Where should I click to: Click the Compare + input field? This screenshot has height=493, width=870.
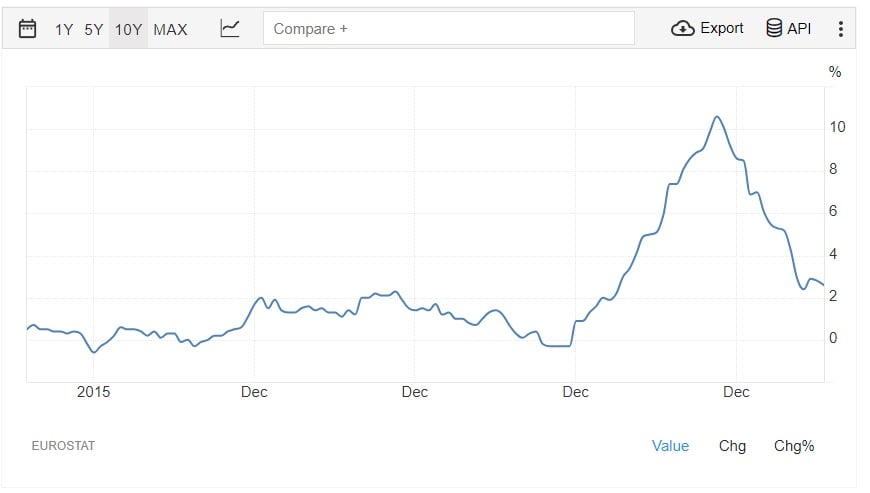coord(448,29)
